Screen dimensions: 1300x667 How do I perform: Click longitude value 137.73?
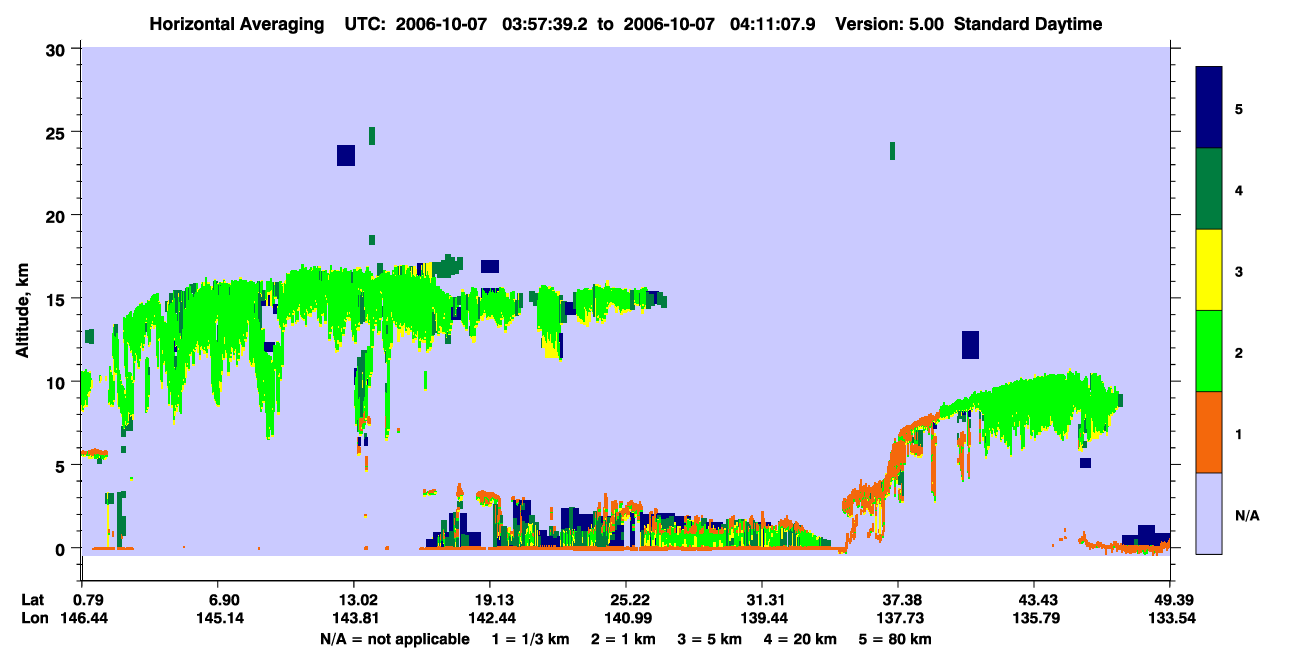click(898, 619)
